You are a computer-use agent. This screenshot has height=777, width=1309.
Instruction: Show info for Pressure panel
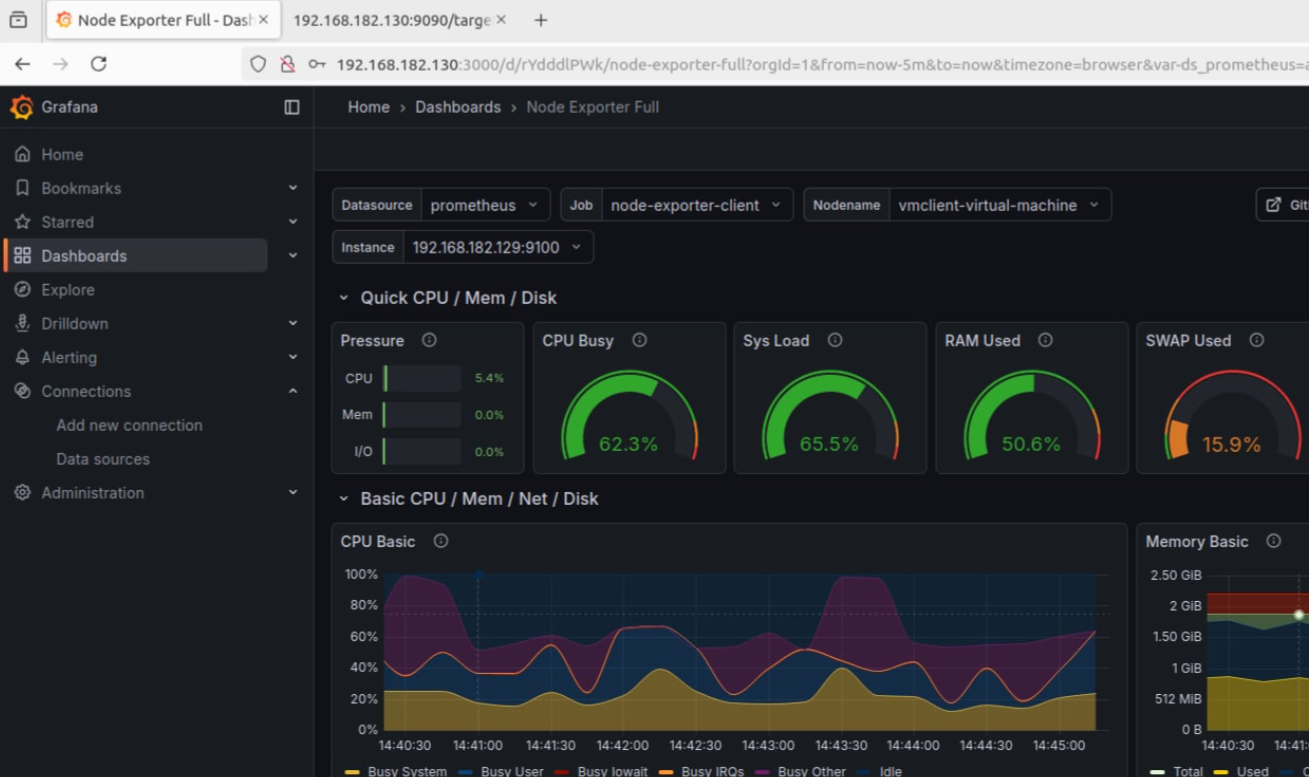429,340
